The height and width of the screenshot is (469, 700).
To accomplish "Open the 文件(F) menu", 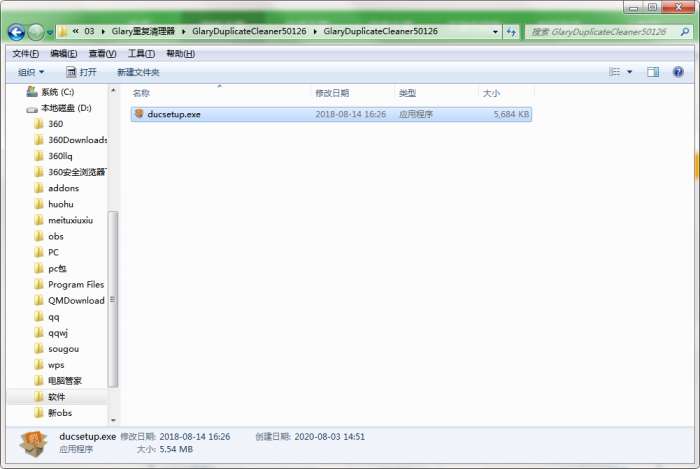I will (25, 54).
